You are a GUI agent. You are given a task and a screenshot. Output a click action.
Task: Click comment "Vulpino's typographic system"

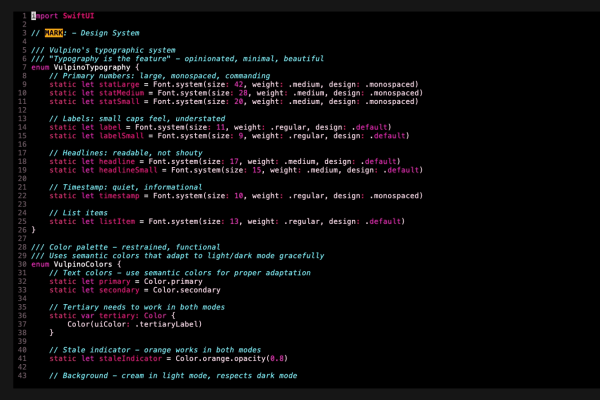point(112,50)
